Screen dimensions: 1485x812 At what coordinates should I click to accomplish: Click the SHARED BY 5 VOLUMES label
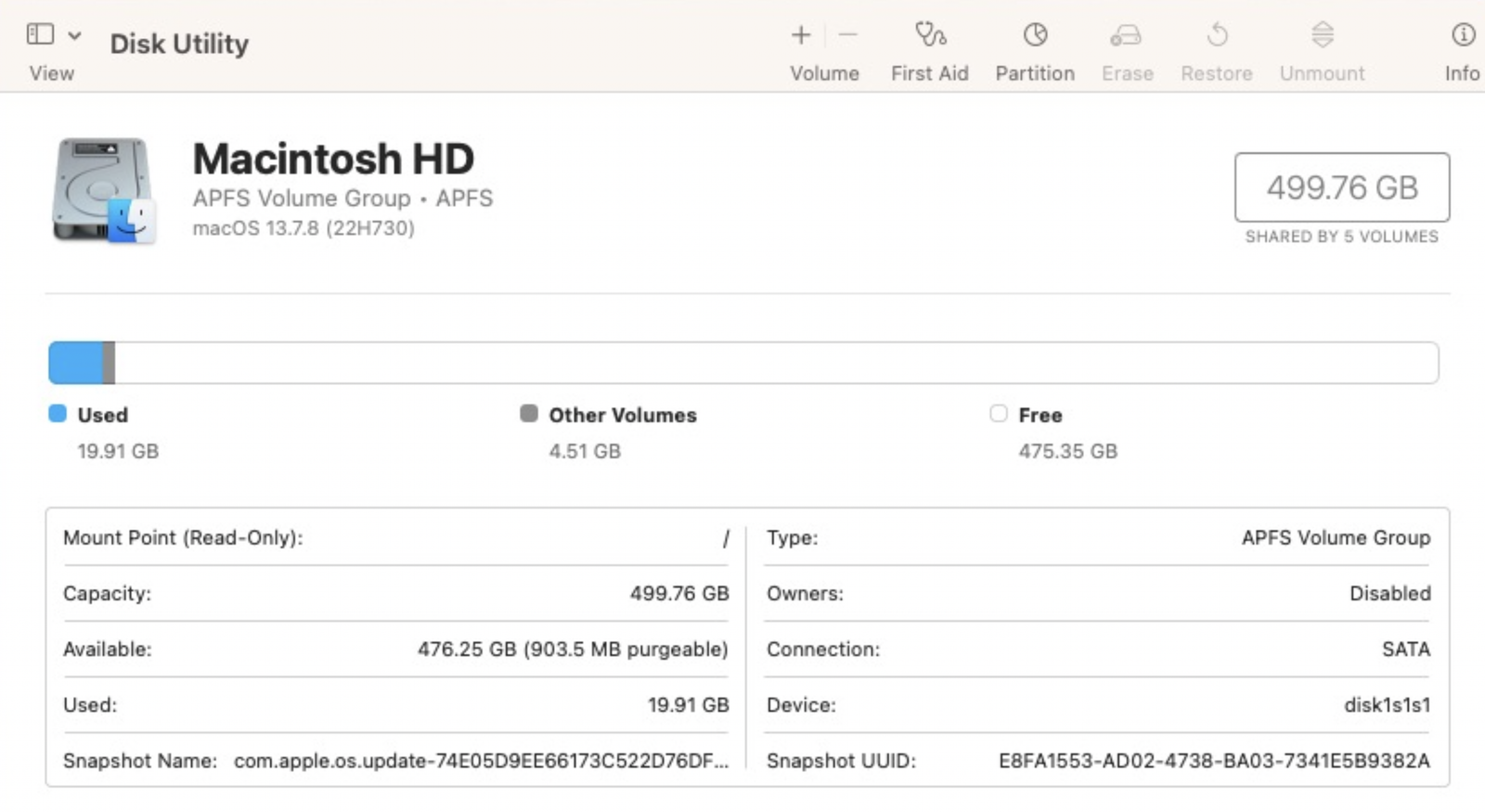point(1342,237)
